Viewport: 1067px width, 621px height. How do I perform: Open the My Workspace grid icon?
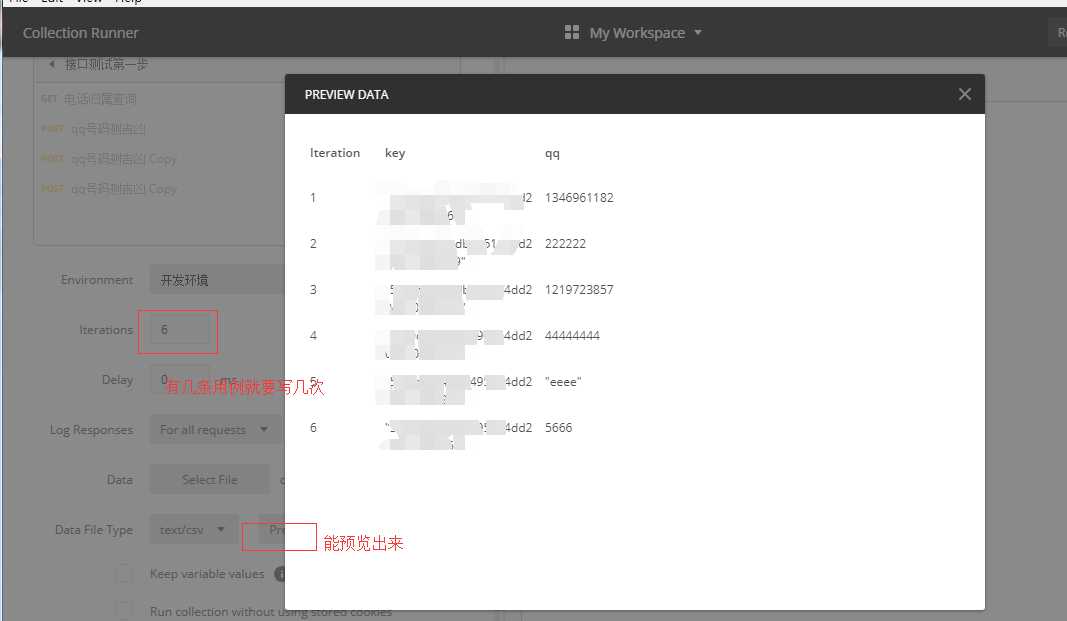click(x=572, y=33)
